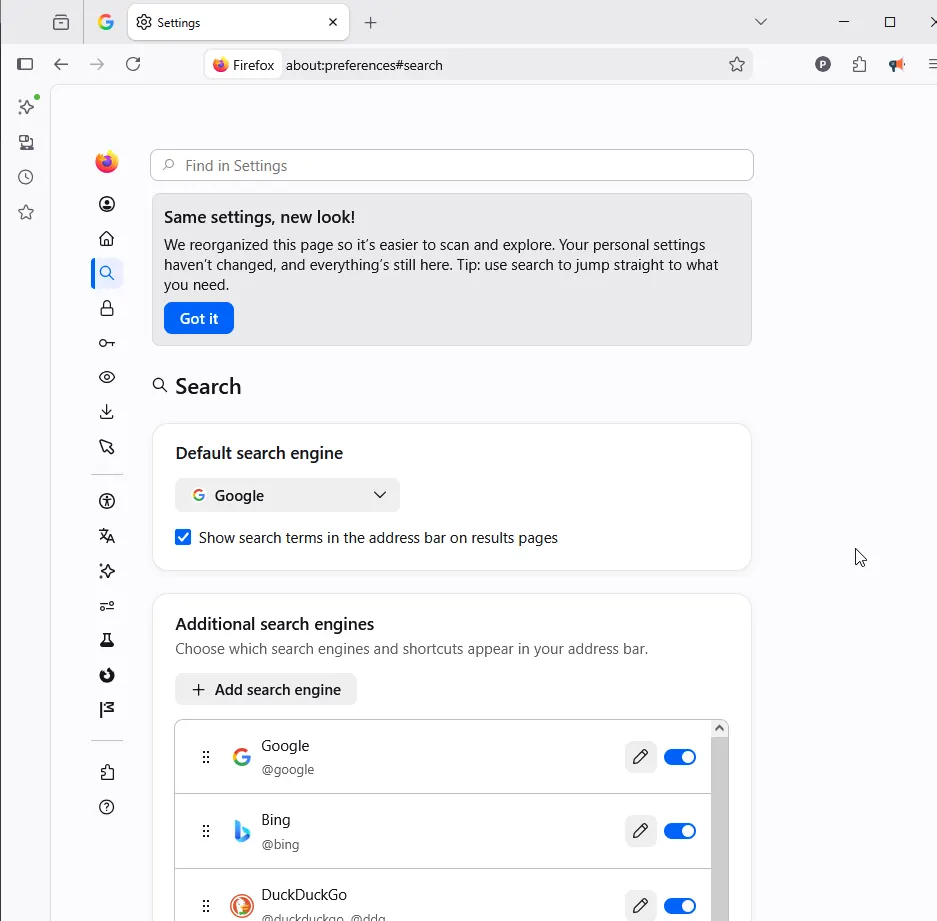The width and height of the screenshot is (937, 921).
Task: Grab the drag handle for Bing row
Action: [206, 831]
